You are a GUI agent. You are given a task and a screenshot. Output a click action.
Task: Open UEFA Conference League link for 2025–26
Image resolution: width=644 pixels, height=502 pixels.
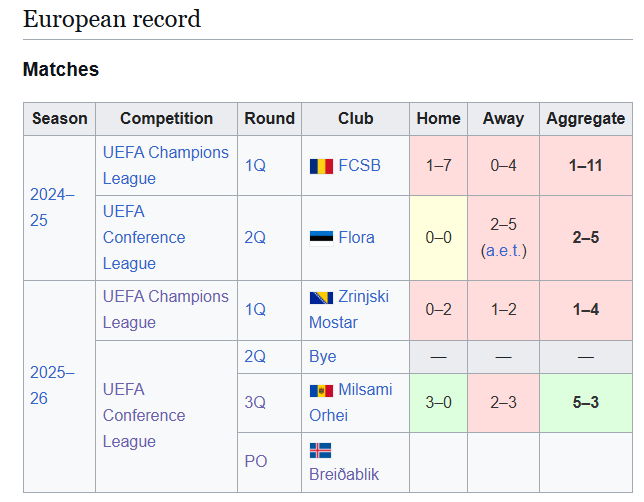[x=144, y=415]
